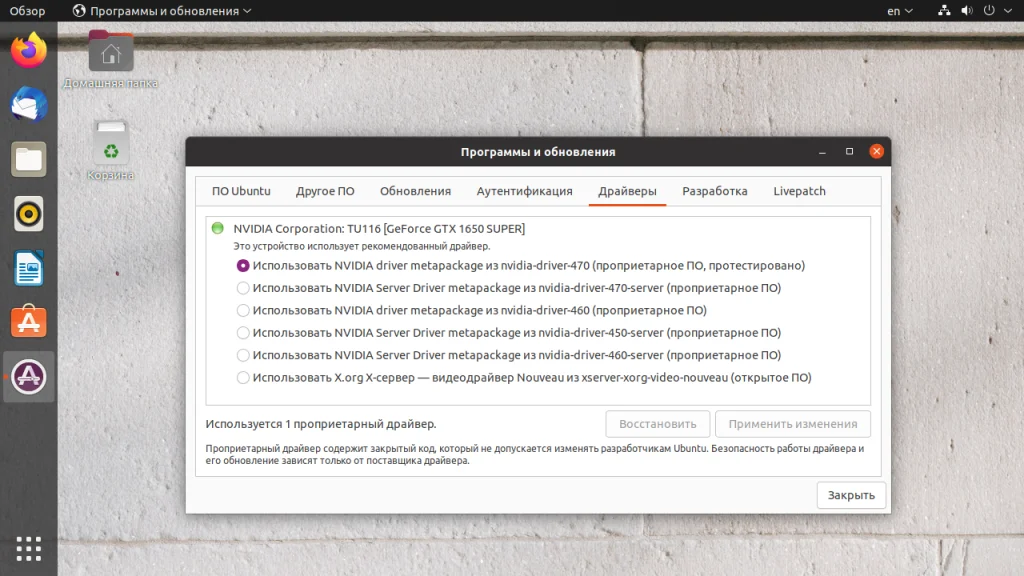Click the volume icon in the top bar

coord(966,10)
